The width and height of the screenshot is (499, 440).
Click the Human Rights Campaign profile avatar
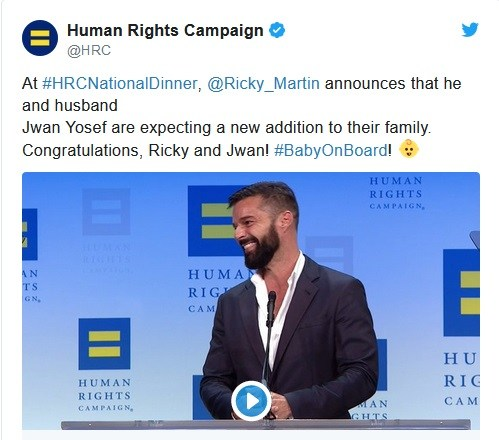tap(40, 38)
